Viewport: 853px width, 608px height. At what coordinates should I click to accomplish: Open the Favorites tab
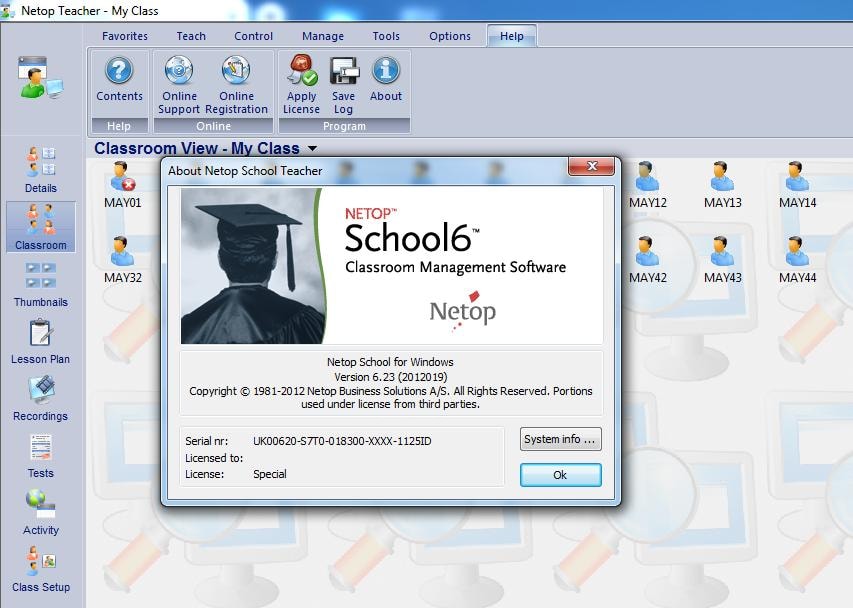coord(125,36)
